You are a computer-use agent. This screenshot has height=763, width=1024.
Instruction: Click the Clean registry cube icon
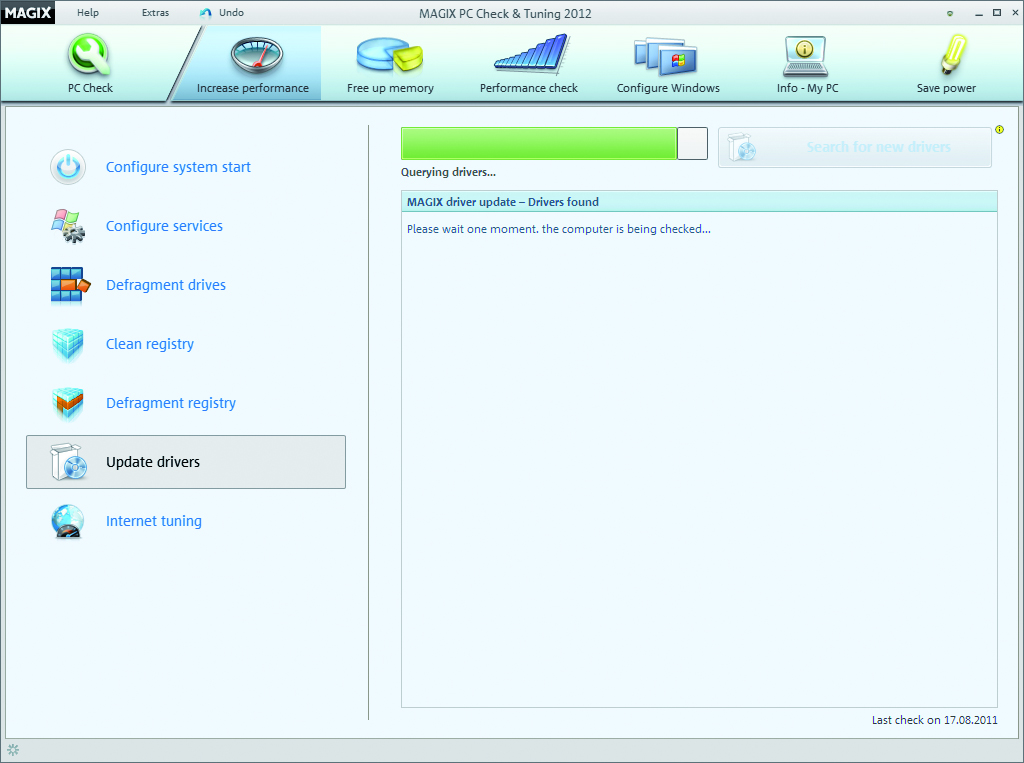click(68, 344)
